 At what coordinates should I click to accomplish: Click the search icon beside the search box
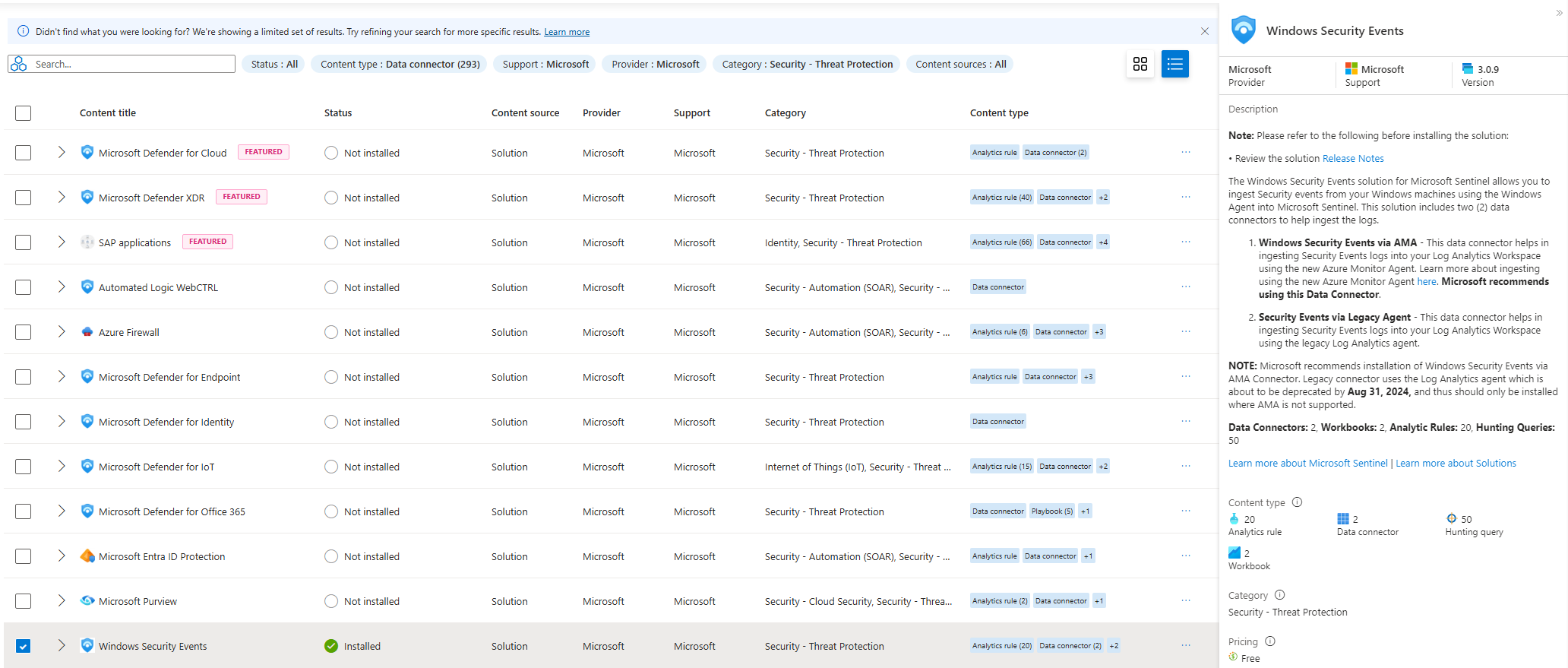coord(19,64)
